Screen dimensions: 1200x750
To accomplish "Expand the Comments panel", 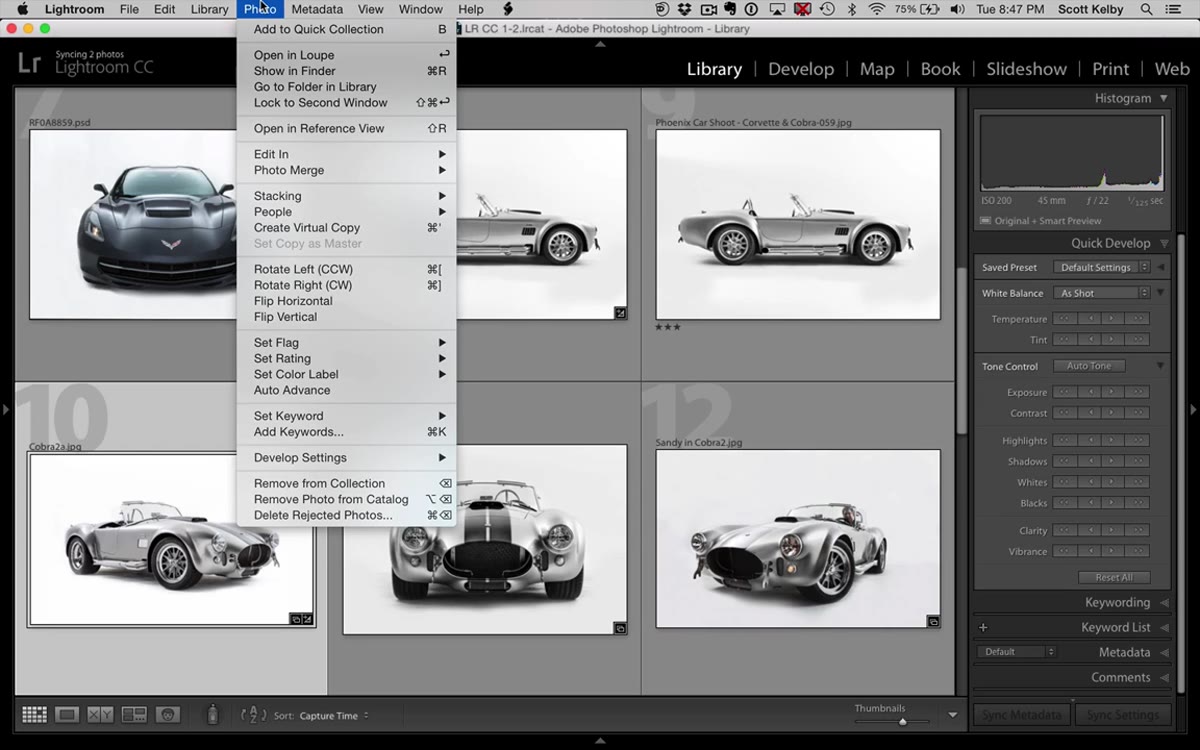I will point(1163,677).
